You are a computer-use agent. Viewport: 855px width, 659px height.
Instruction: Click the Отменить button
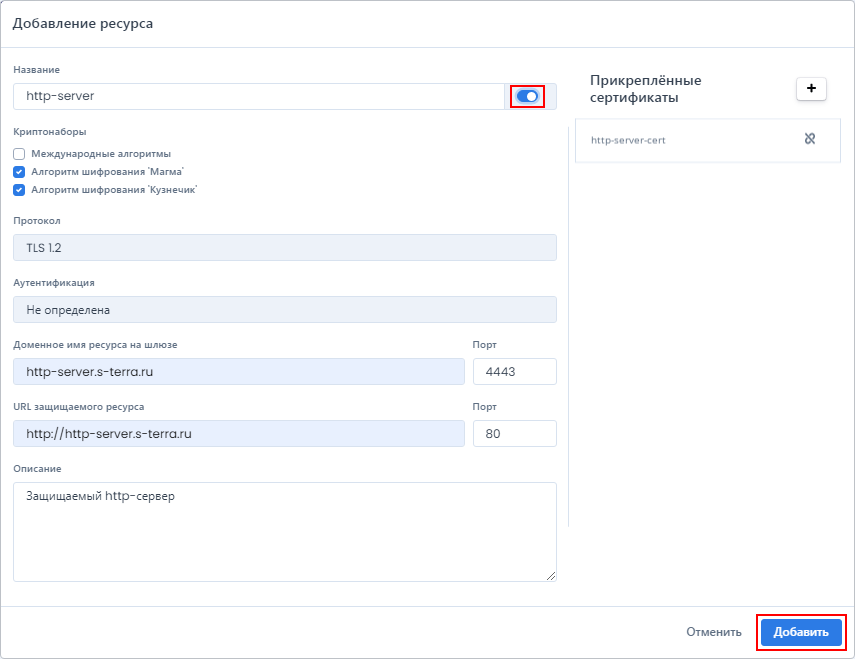(714, 632)
